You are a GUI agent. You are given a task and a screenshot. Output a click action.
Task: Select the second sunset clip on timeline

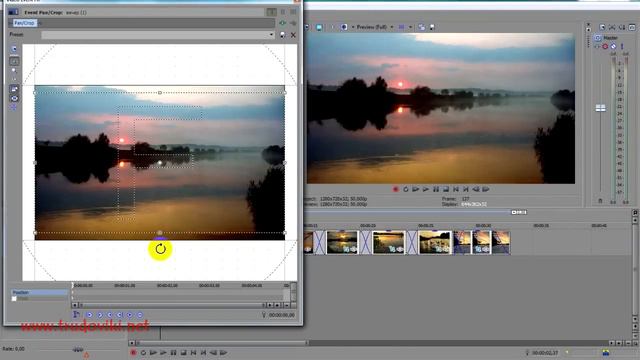click(x=389, y=242)
